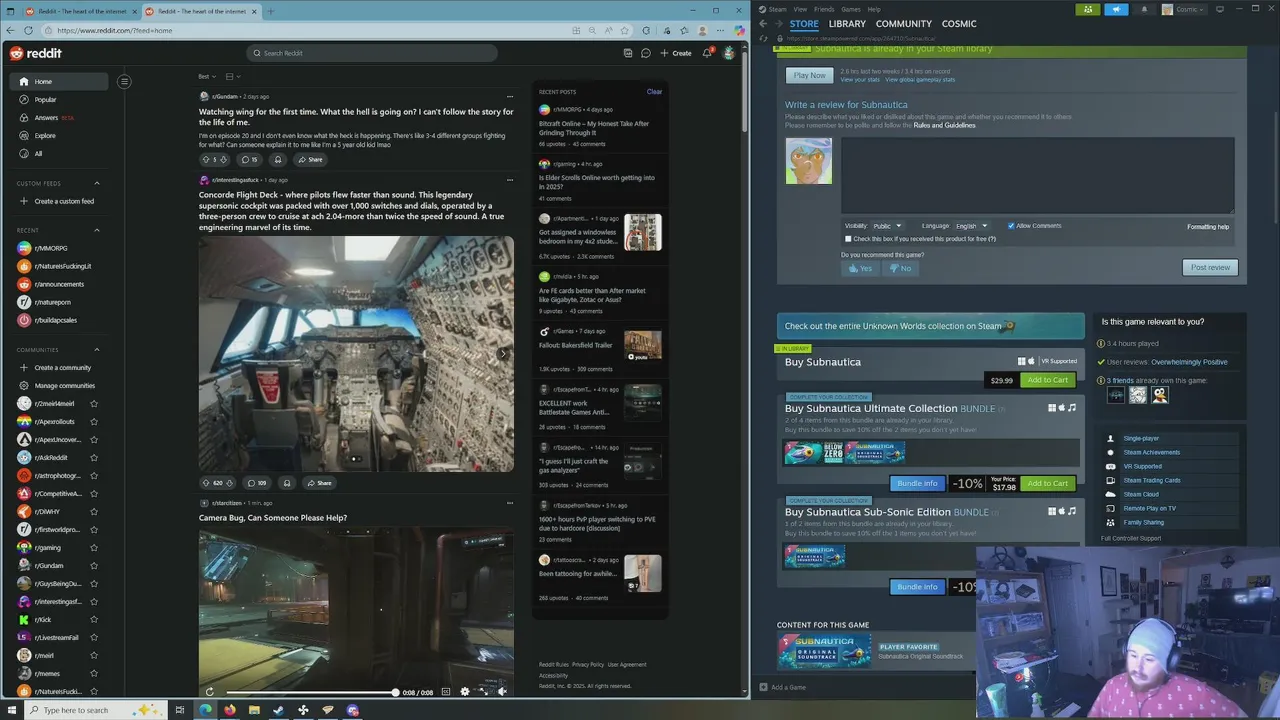Screen dimensions: 1280x720
Task: Open Steam from the Windows taskbar
Action: [x=278, y=710]
